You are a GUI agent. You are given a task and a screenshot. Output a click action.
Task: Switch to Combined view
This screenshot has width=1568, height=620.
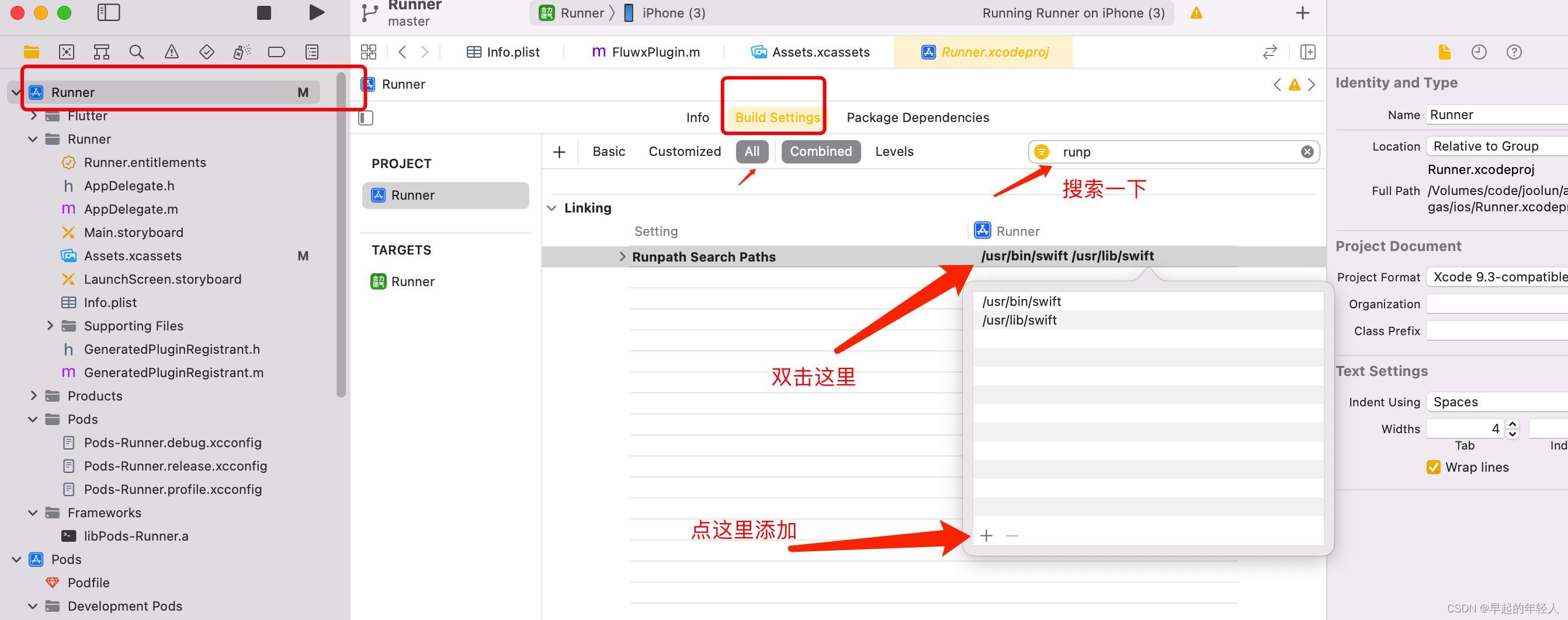click(x=821, y=152)
